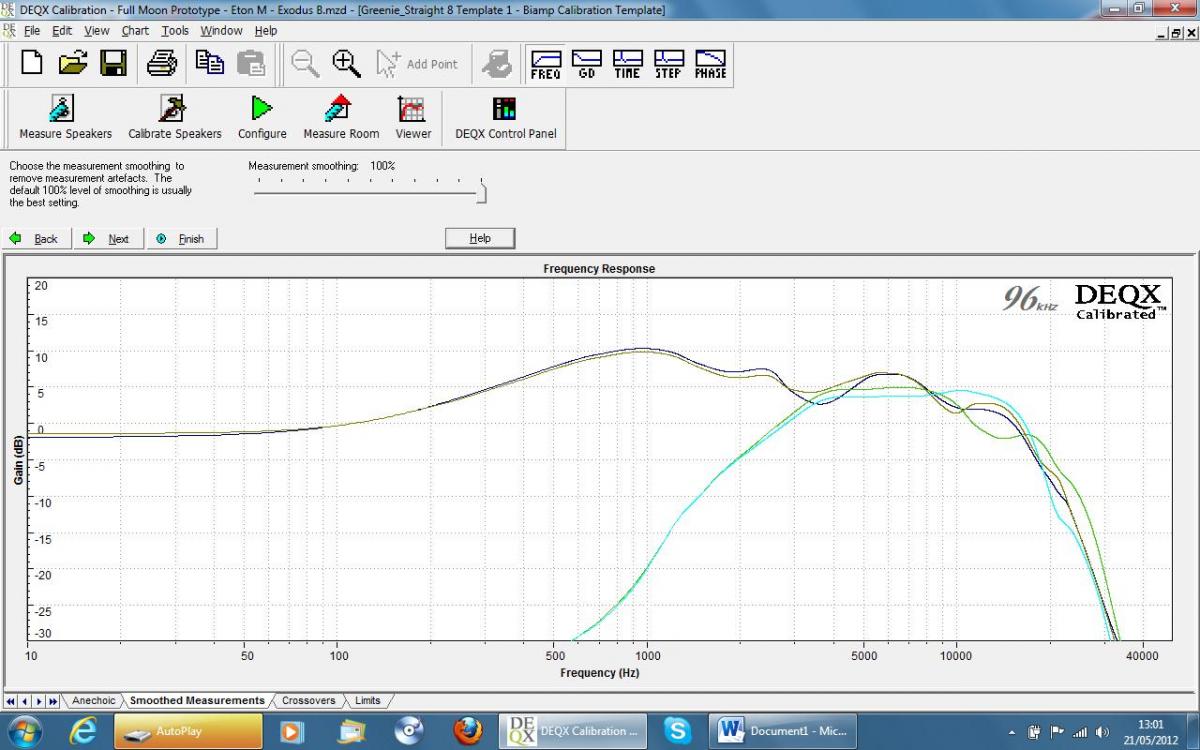The height and width of the screenshot is (750, 1200).
Task: Click the greyed-out icon beside Add Point
Action: point(496,64)
